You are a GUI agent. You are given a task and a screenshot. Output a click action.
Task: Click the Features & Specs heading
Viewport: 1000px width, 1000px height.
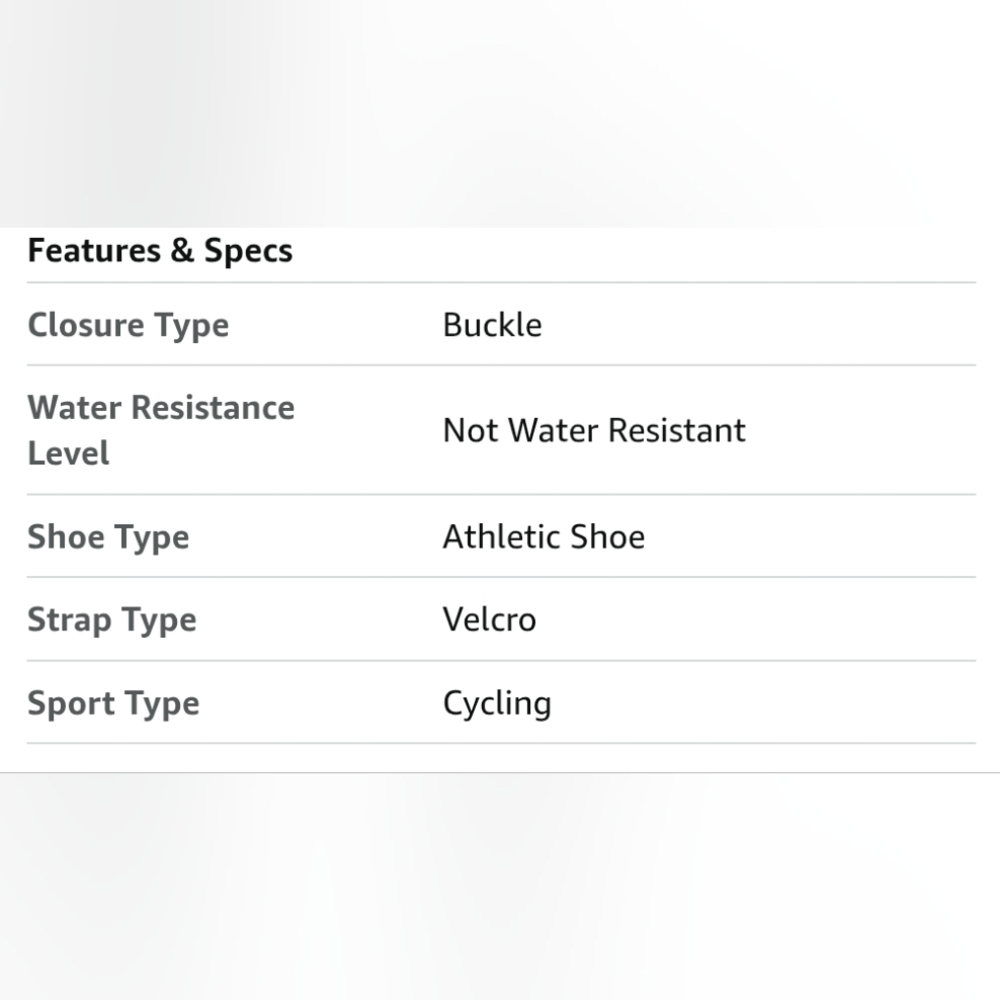click(x=160, y=251)
